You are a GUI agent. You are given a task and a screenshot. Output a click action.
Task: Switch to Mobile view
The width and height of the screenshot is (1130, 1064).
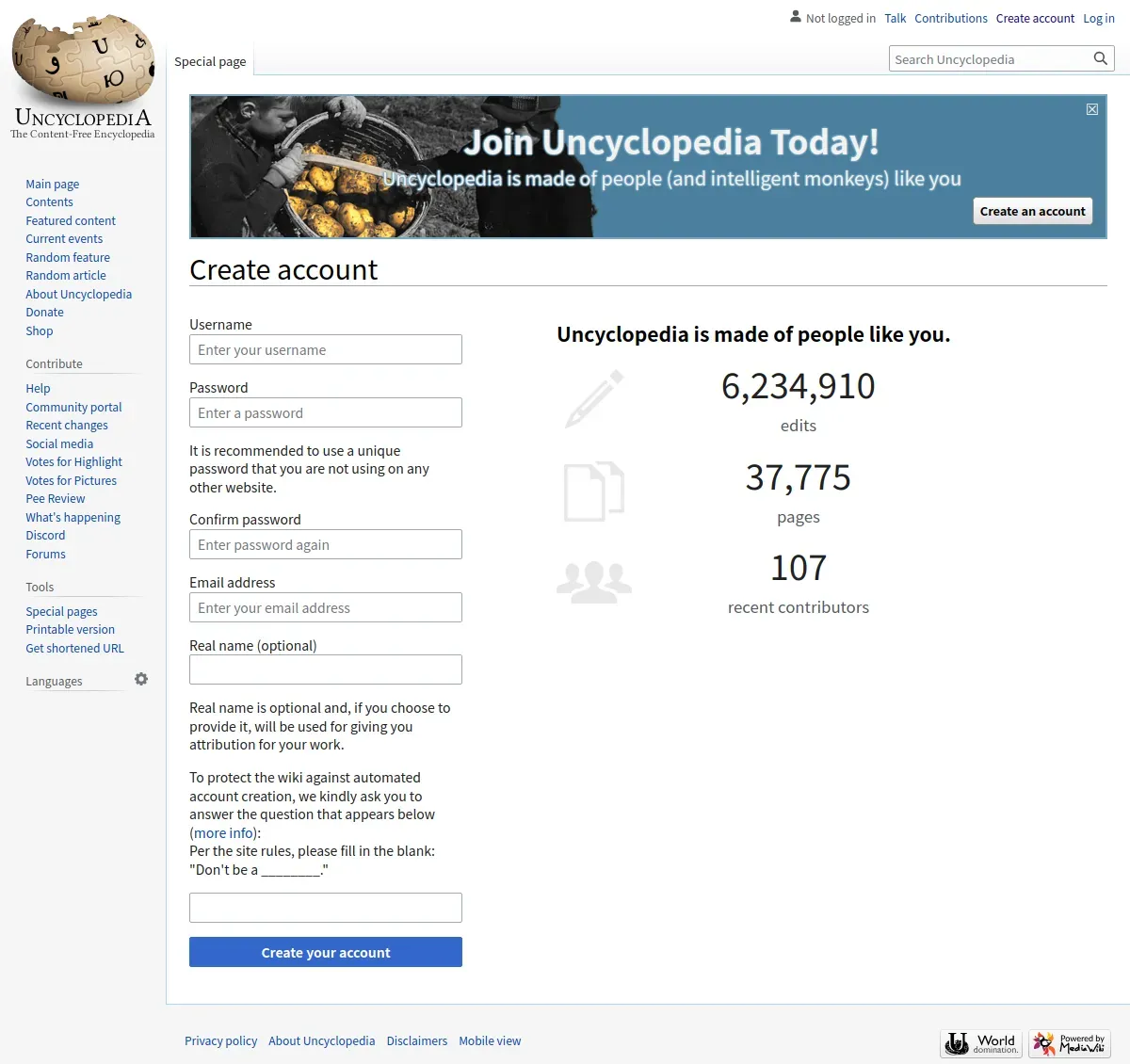click(490, 1040)
